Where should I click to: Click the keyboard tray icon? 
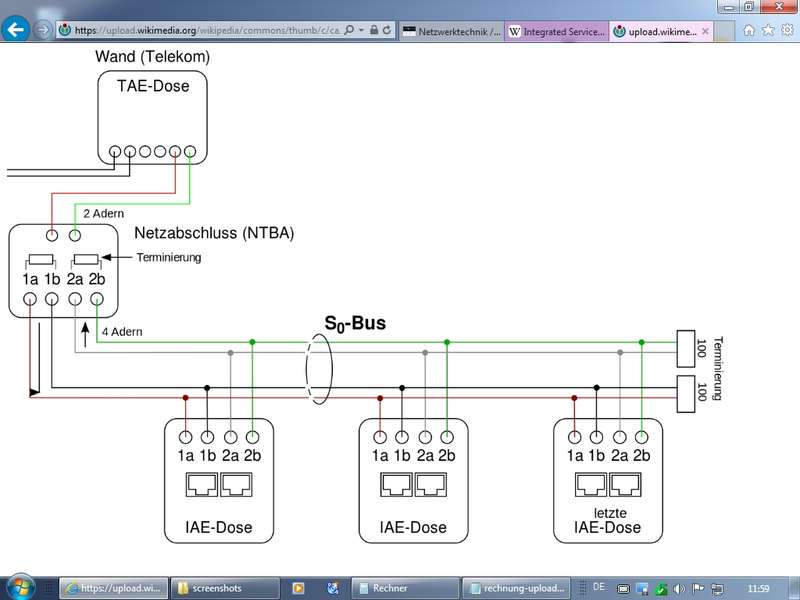coord(623,589)
